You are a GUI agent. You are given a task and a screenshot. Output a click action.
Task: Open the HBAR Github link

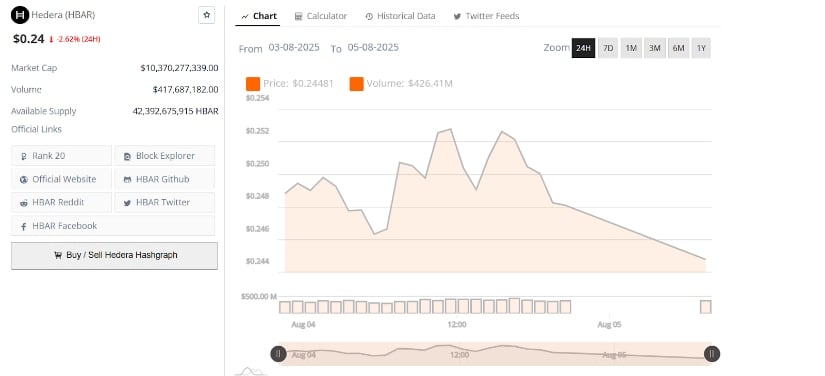(x=165, y=179)
